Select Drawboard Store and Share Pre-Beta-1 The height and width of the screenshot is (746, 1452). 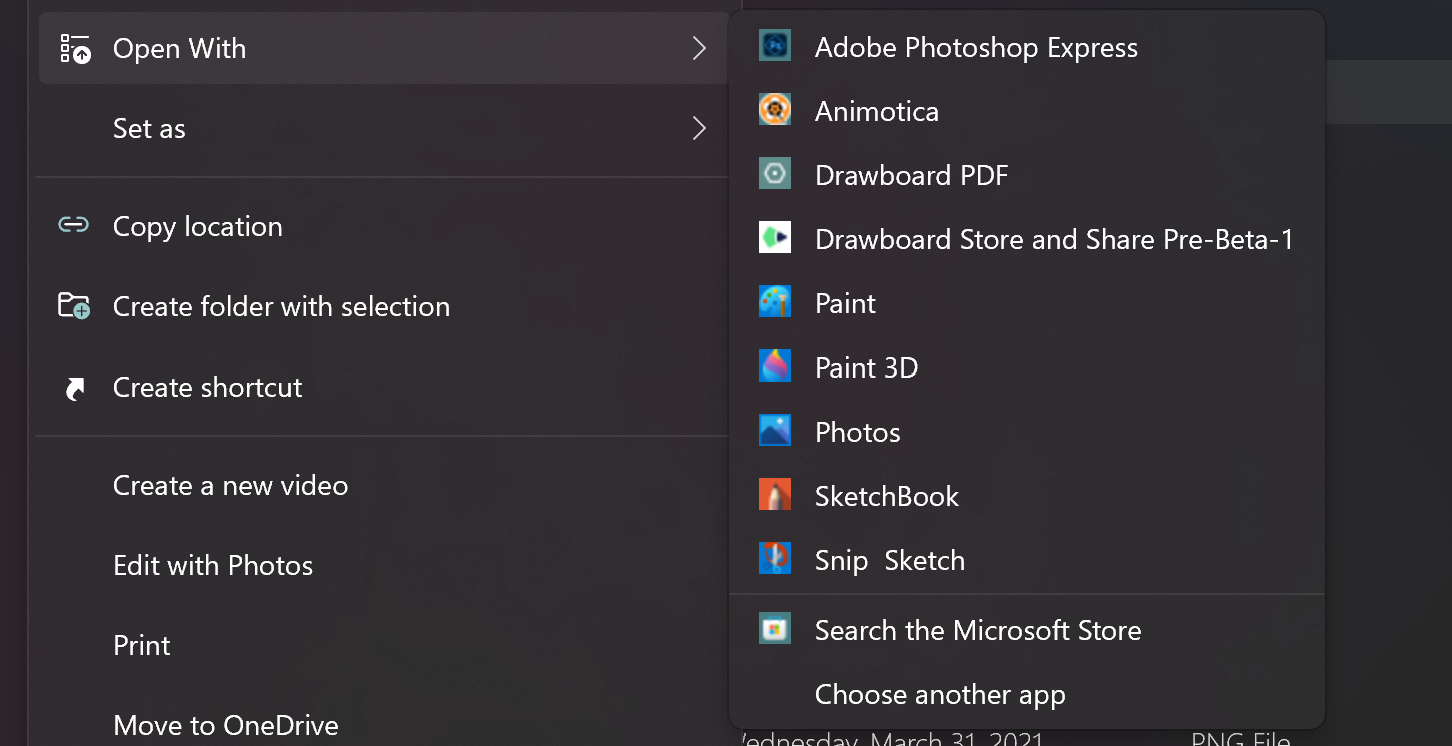click(x=1027, y=239)
